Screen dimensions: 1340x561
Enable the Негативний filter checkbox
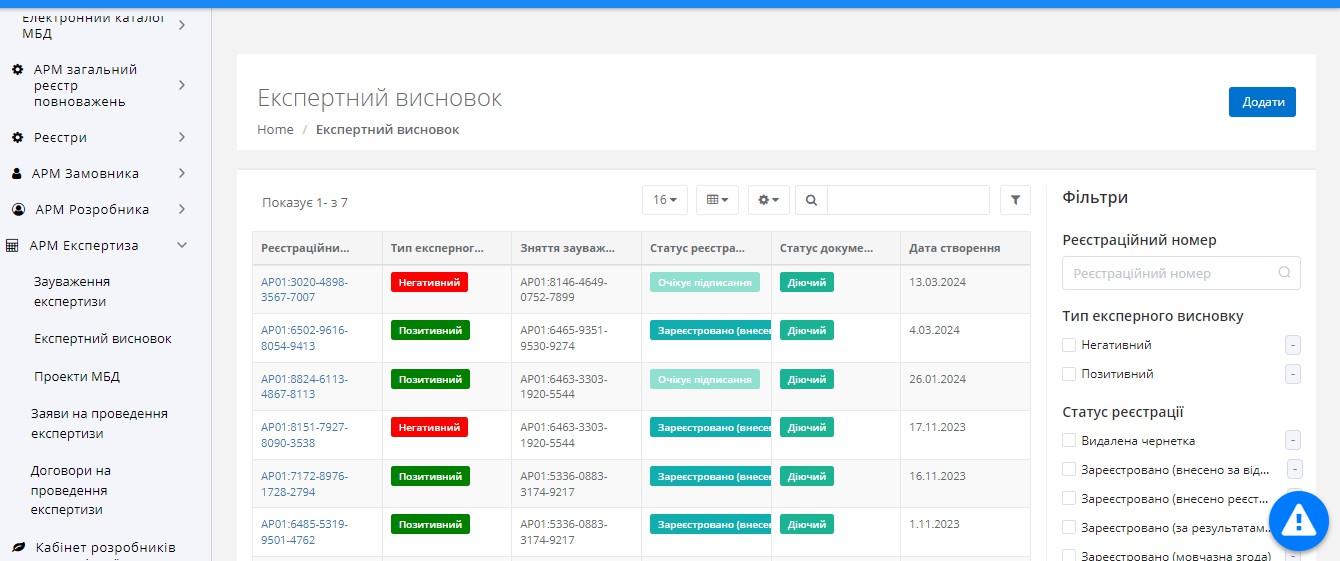point(1069,345)
